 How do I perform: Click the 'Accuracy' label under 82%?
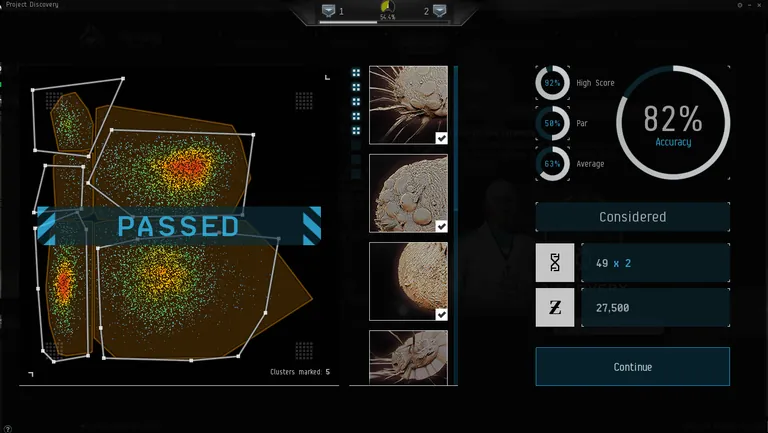673,142
